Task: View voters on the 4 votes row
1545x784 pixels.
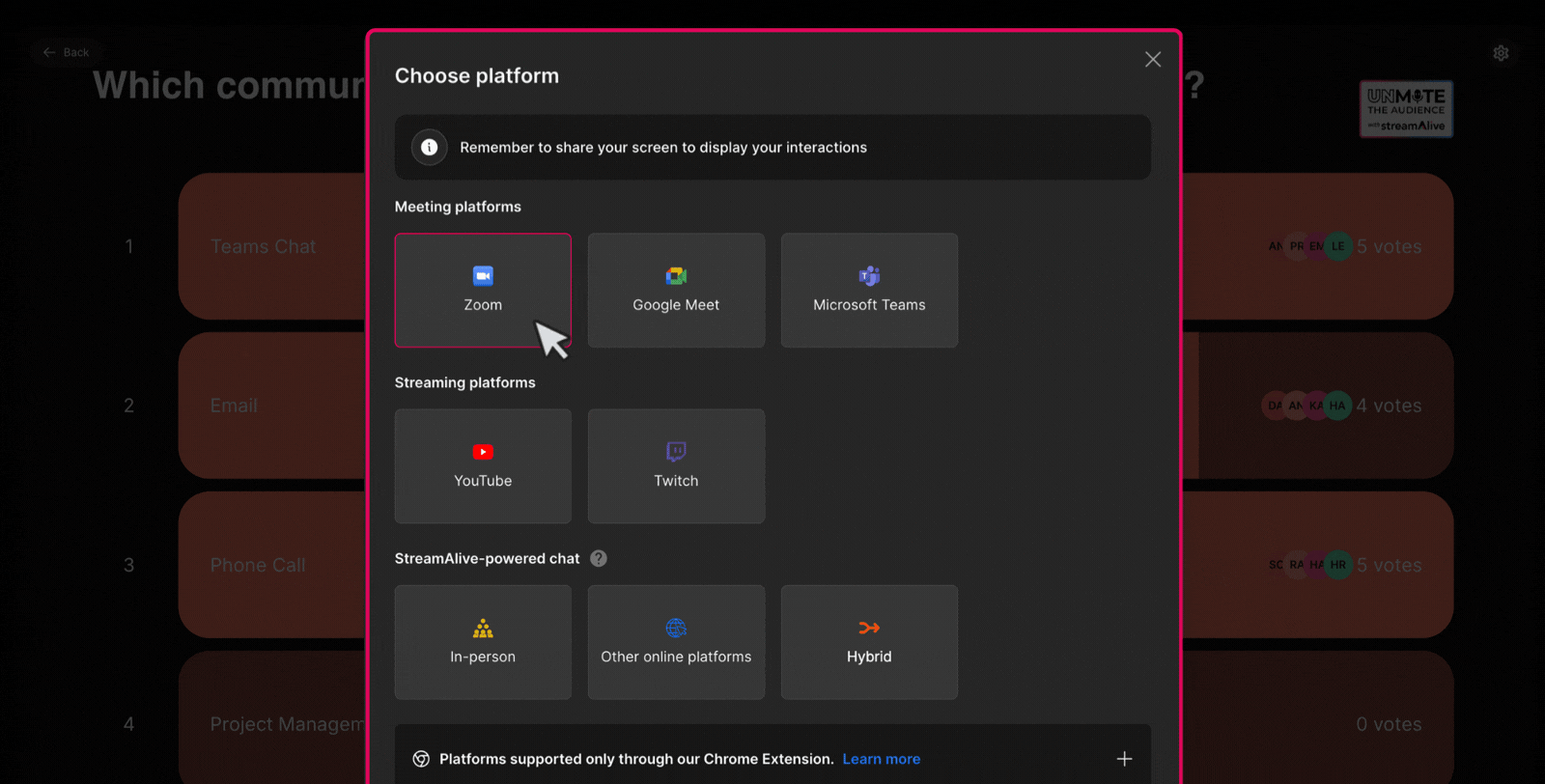Action: (1306, 406)
